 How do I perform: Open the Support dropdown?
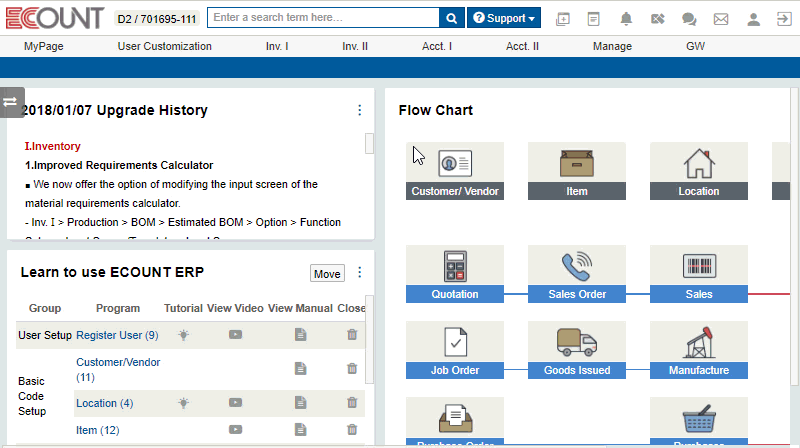point(504,18)
